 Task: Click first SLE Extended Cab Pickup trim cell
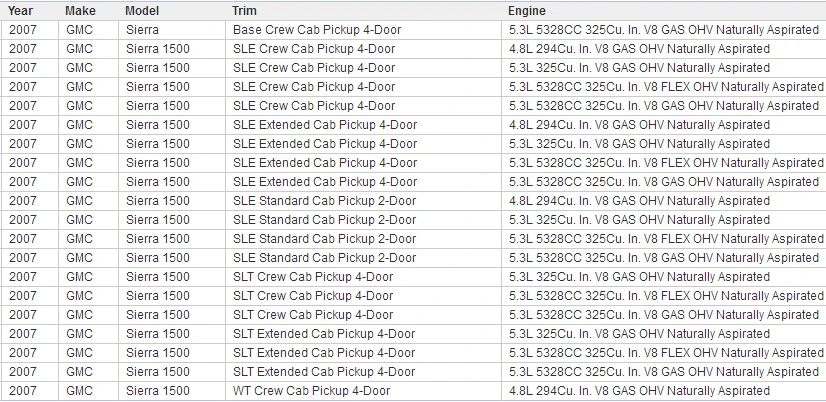point(363,125)
